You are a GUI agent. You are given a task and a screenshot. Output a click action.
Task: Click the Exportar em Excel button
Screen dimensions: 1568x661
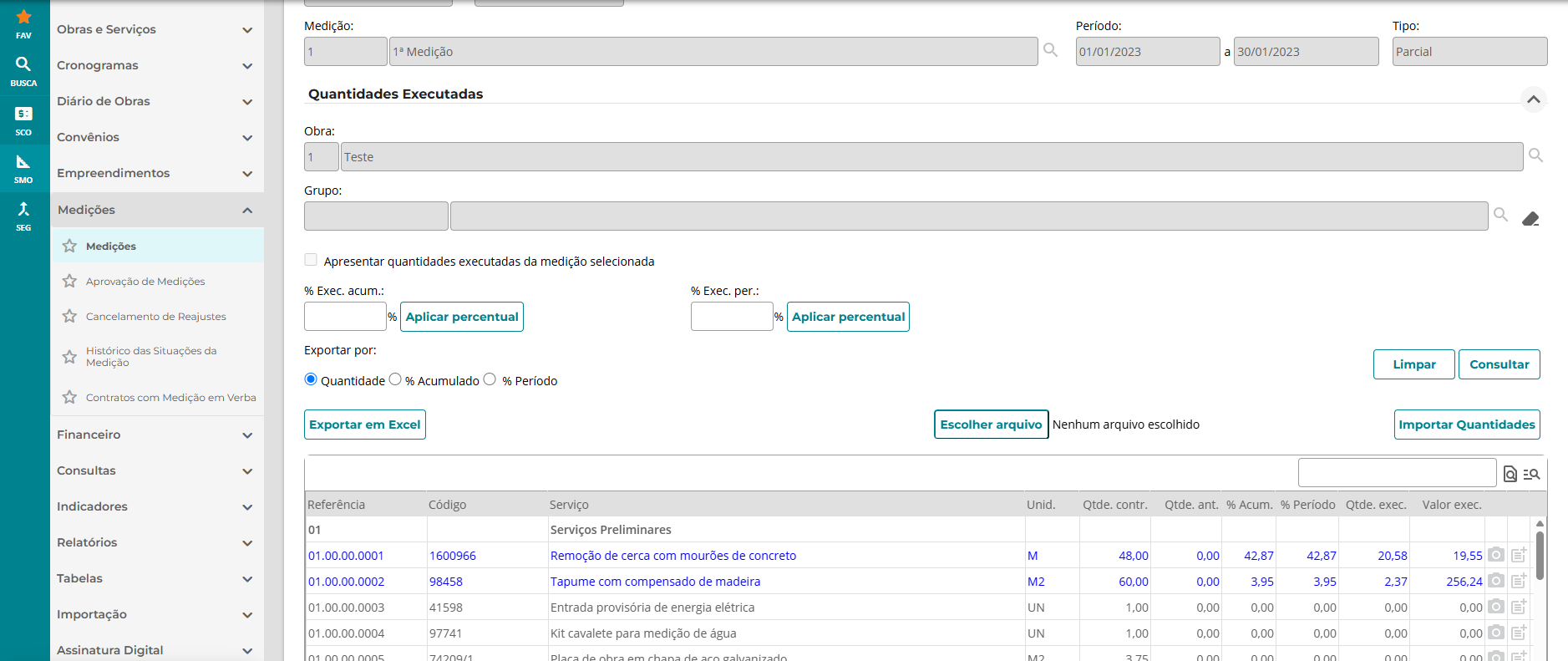365,425
